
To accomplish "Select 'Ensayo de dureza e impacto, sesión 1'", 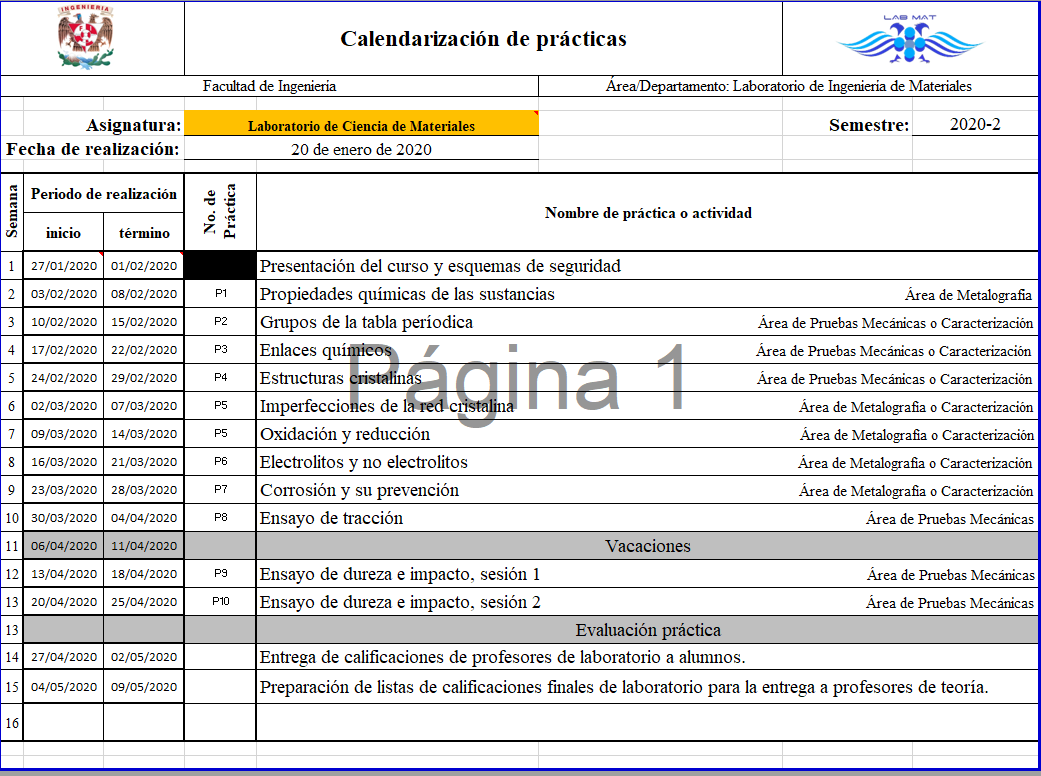I will pos(400,574).
